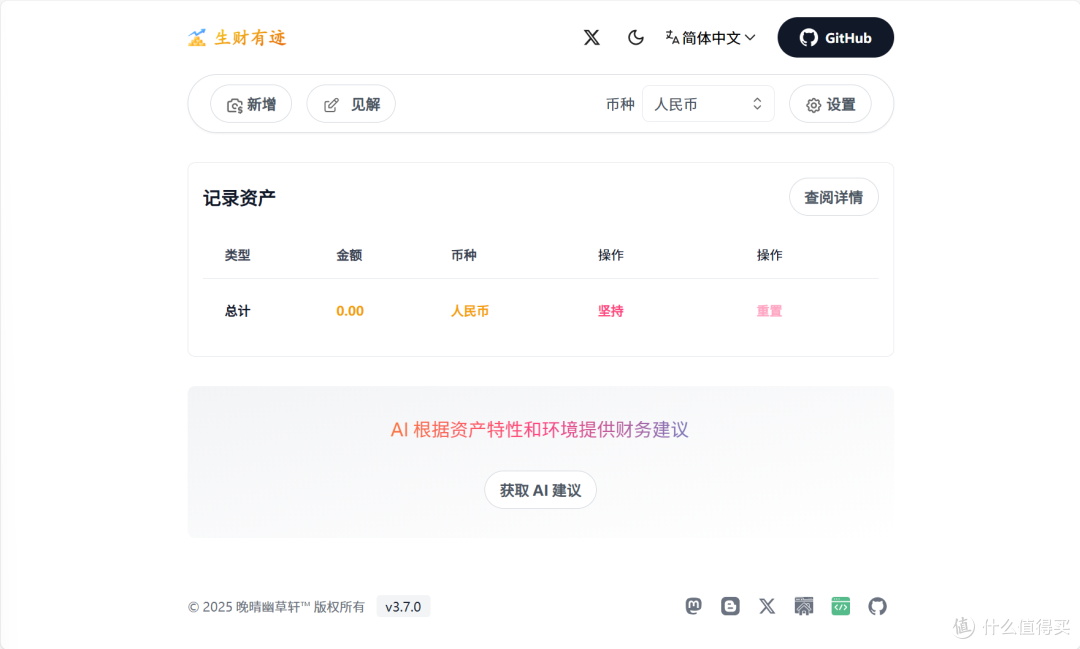Open the homepage house icon in footer

point(804,606)
